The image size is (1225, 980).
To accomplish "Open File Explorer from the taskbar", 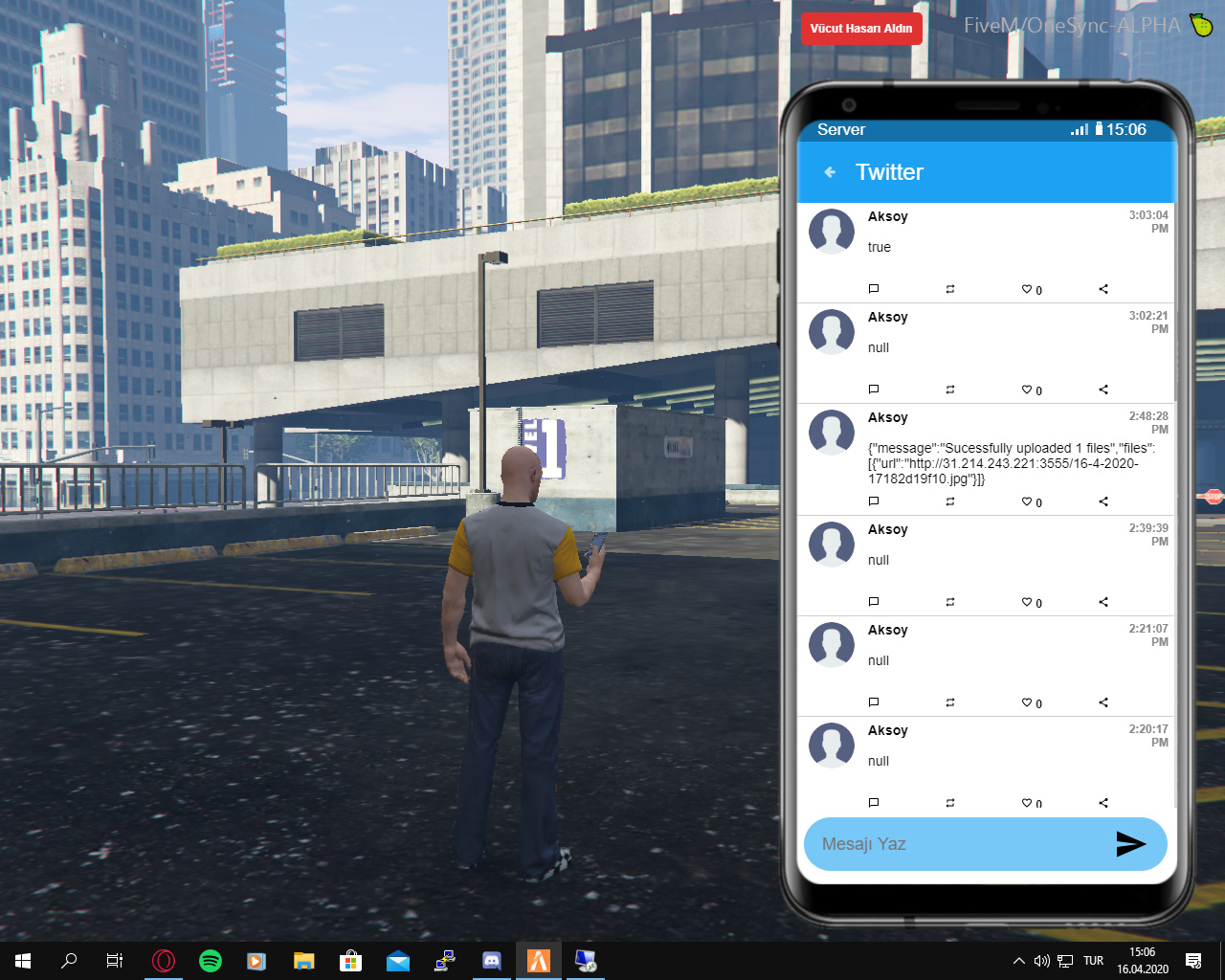I will 304,961.
